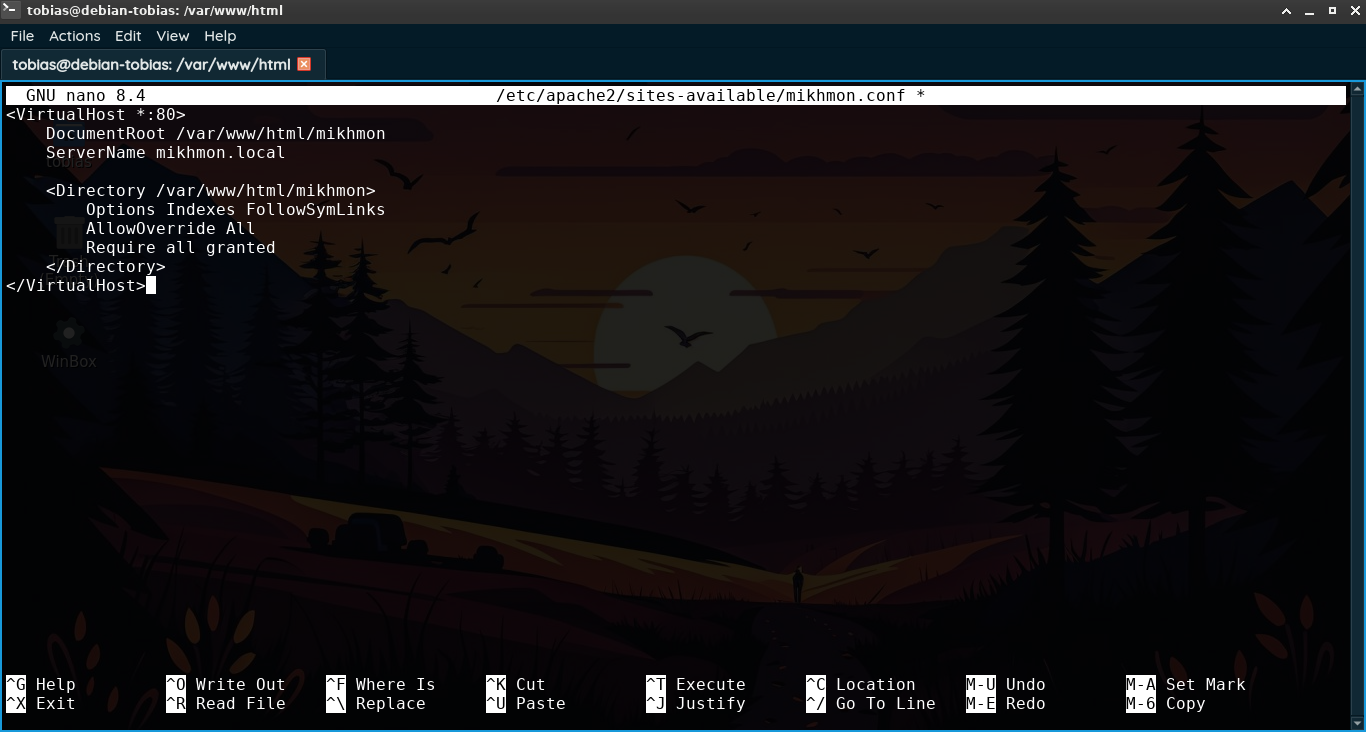The height and width of the screenshot is (732, 1366).
Task: Close the tab using its red X
Action: click(305, 64)
